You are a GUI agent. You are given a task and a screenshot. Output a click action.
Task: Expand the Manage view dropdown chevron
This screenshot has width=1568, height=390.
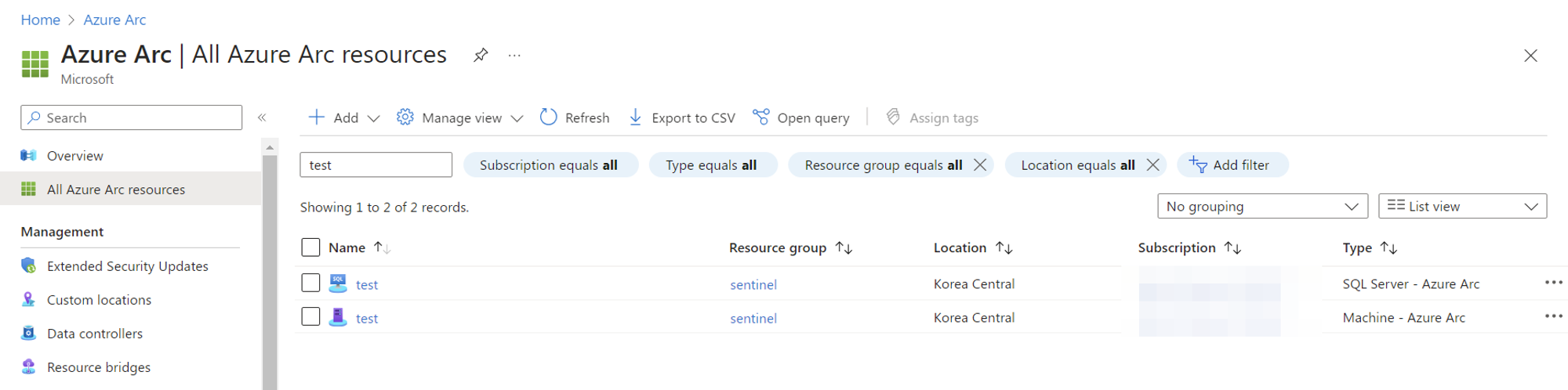click(517, 118)
